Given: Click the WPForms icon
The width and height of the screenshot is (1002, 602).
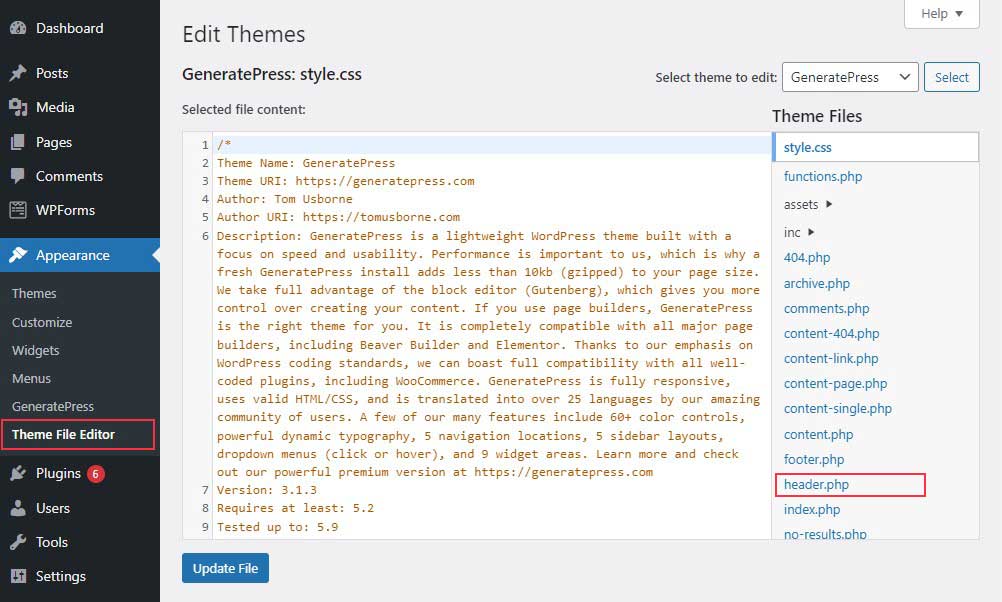Looking at the screenshot, I should point(18,210).
